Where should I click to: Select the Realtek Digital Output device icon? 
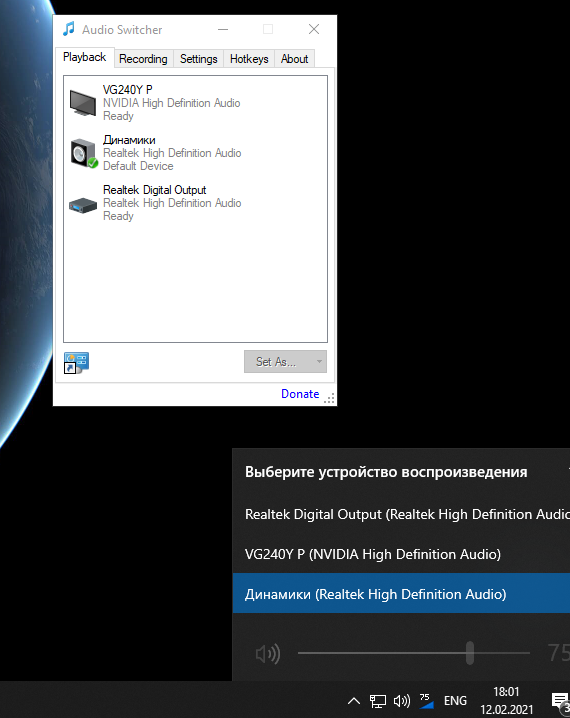click(83, 206)
